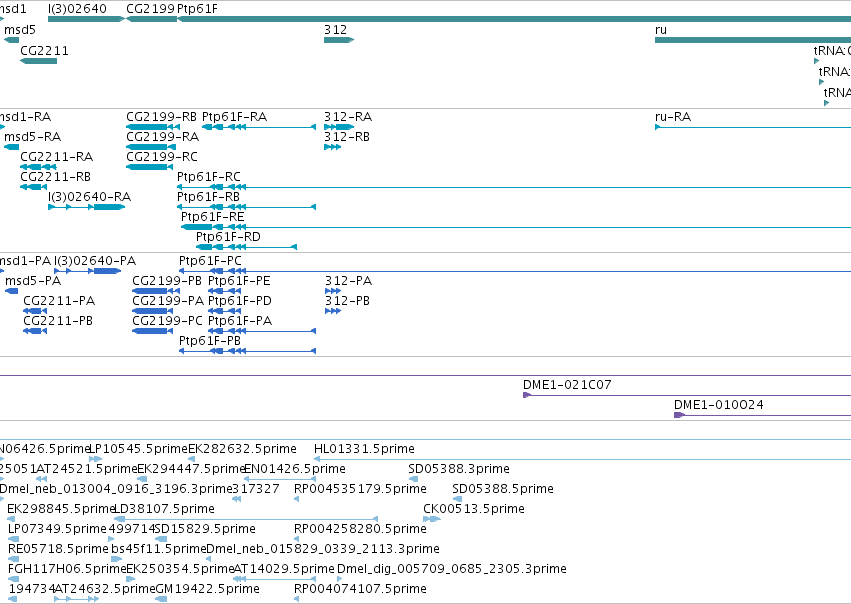Viewport: 851px width, 604px height.
Task: Open EST label RP004258280.5prime
Action: (360, 530)
